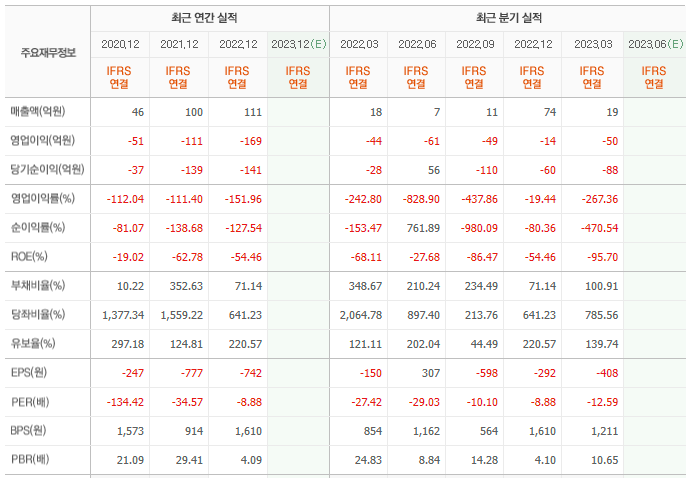Click the 2023.03 quarterly column header

[593, 44]
